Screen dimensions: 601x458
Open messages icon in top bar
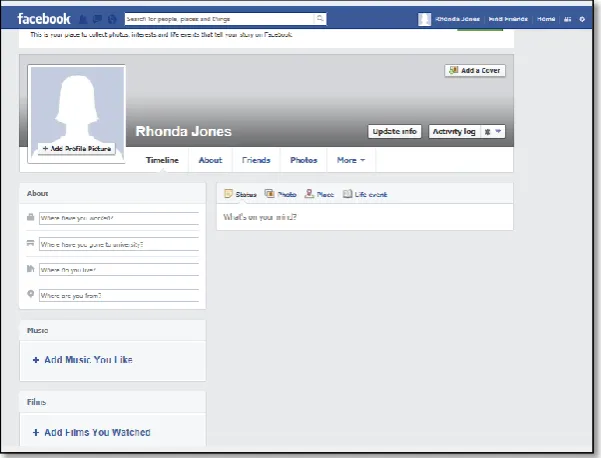(x=97, y=19)
